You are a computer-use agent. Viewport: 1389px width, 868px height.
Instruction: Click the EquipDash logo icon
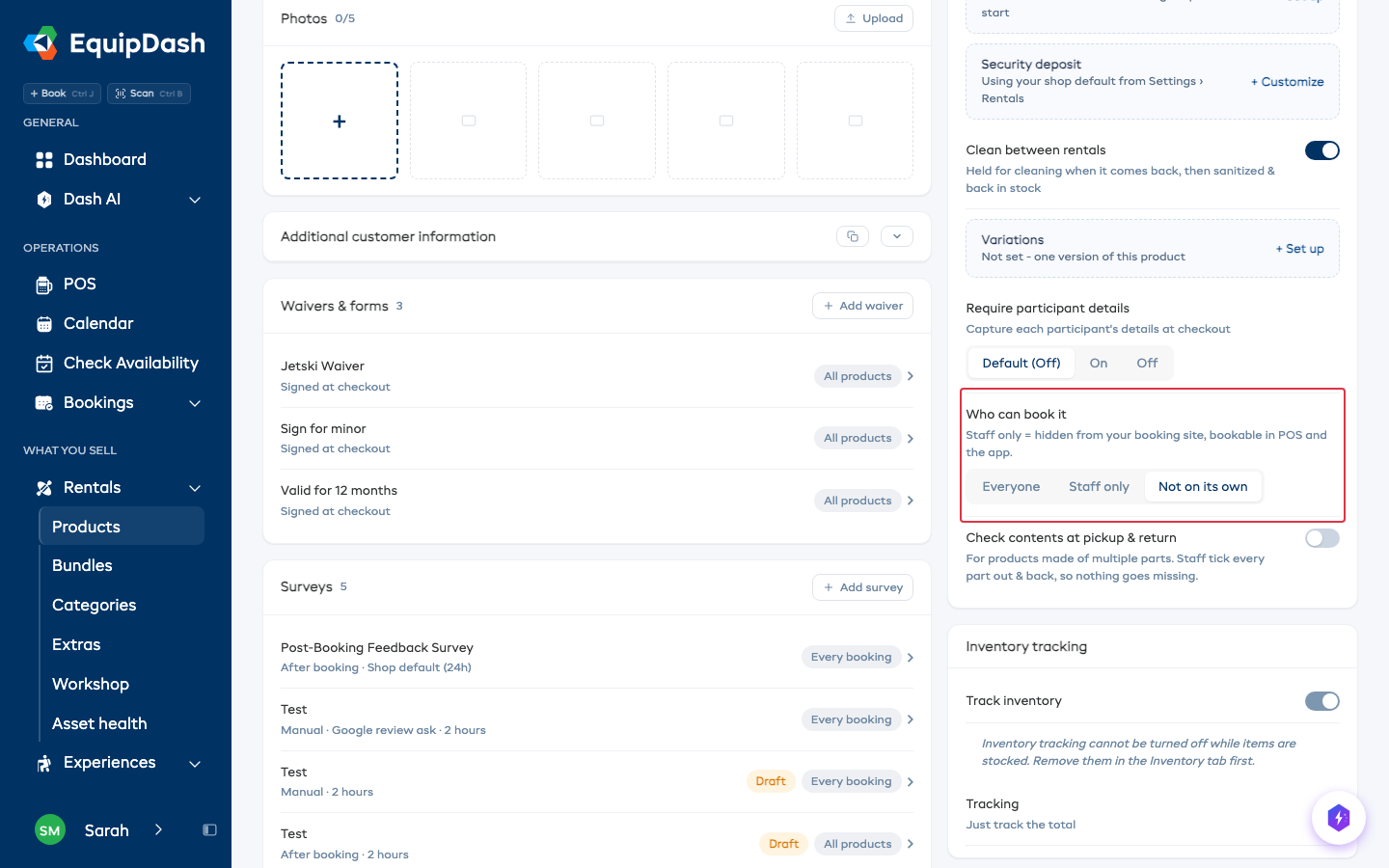[41, 42]
